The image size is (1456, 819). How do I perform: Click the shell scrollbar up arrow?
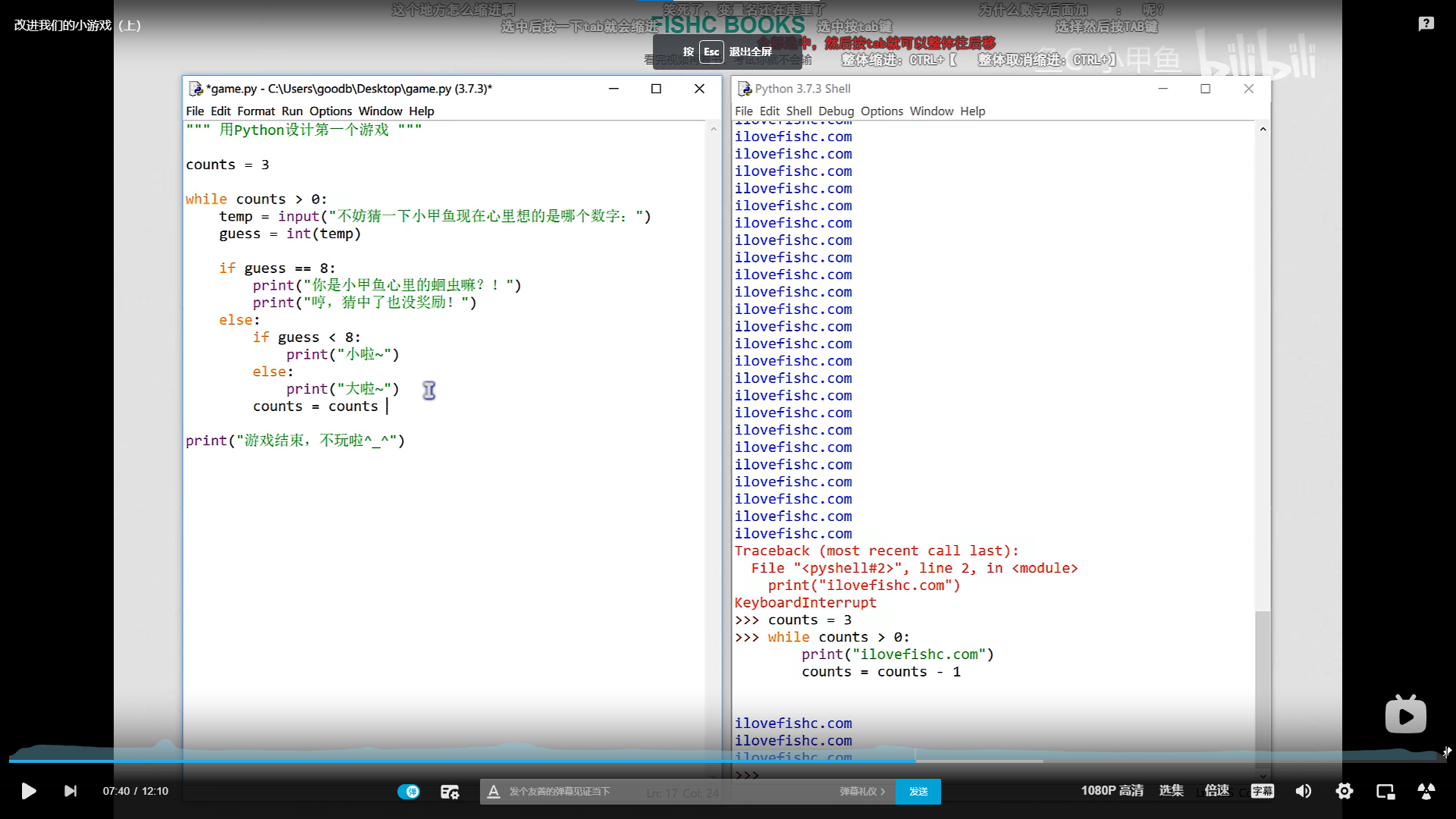tap(1263, 129)
